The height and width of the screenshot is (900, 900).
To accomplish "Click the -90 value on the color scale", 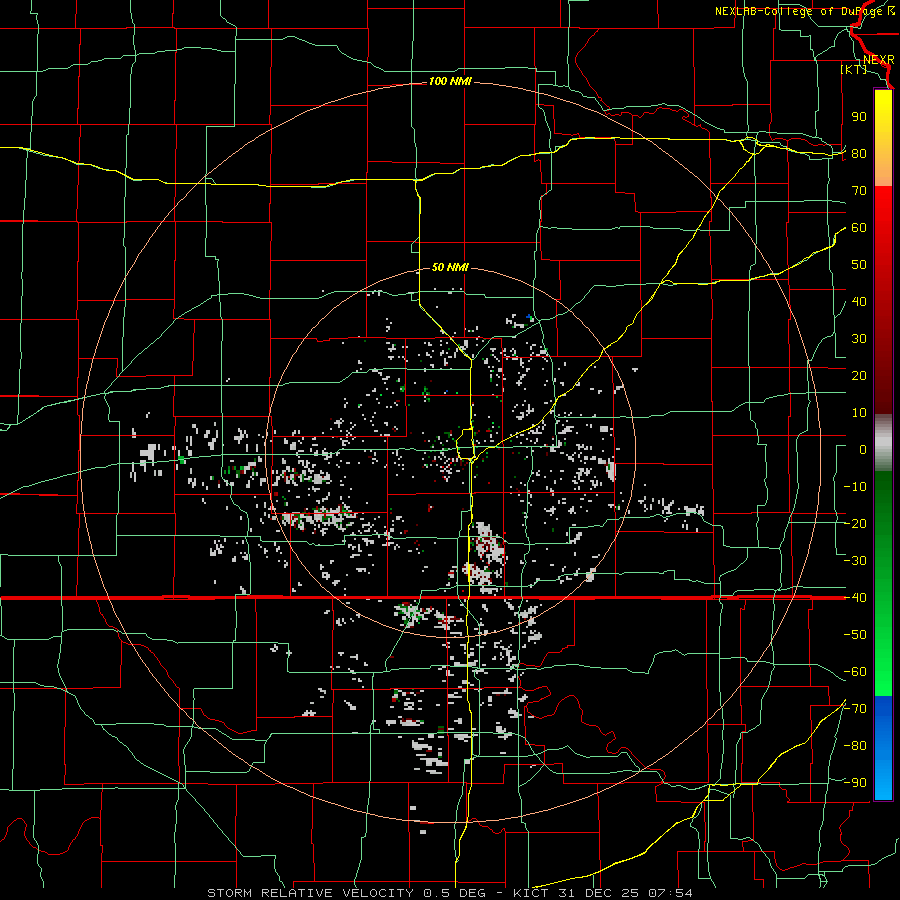I will pyautogui.click(x=855, y=783).
